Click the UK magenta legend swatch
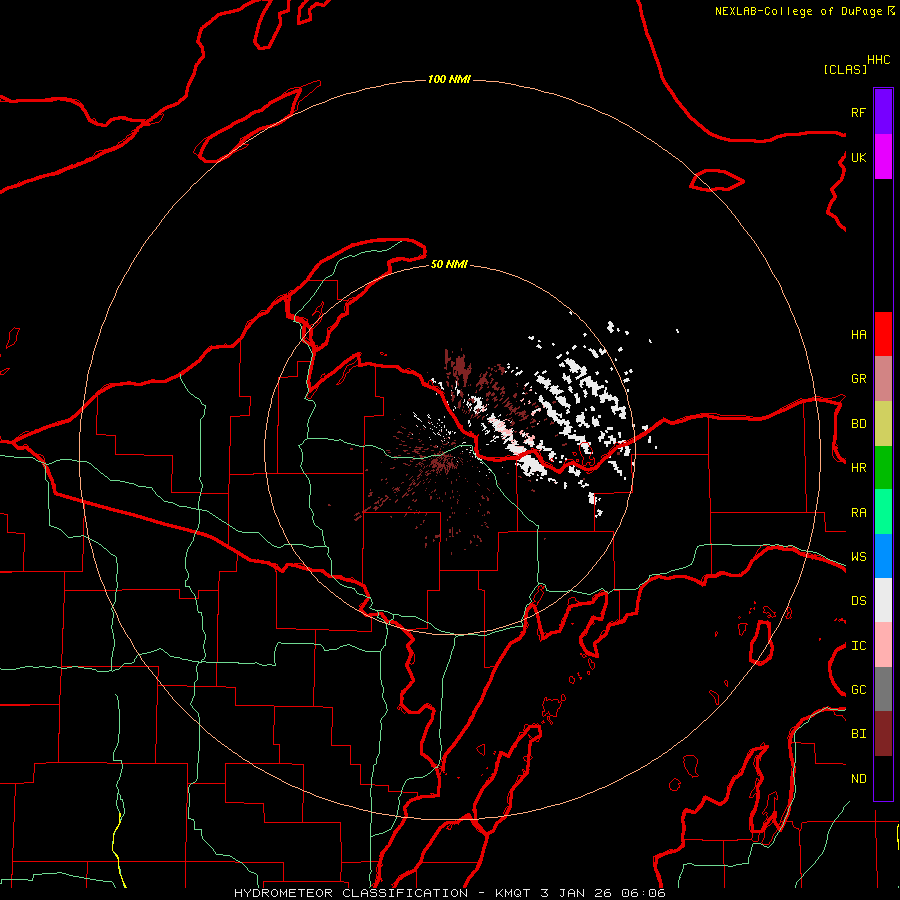 [x=883, y=157]
